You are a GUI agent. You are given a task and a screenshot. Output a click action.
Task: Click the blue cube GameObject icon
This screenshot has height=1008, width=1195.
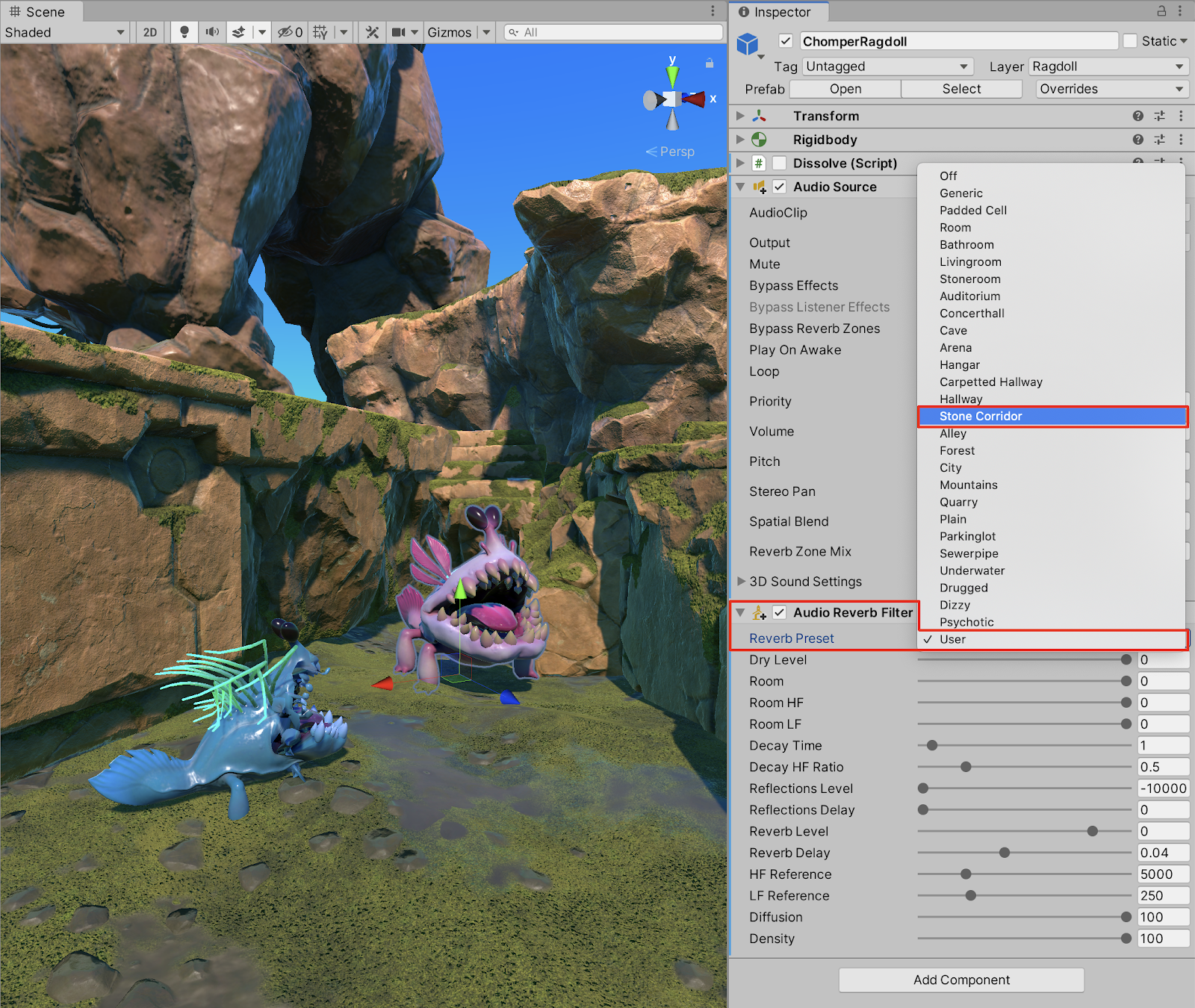(748, 44)
